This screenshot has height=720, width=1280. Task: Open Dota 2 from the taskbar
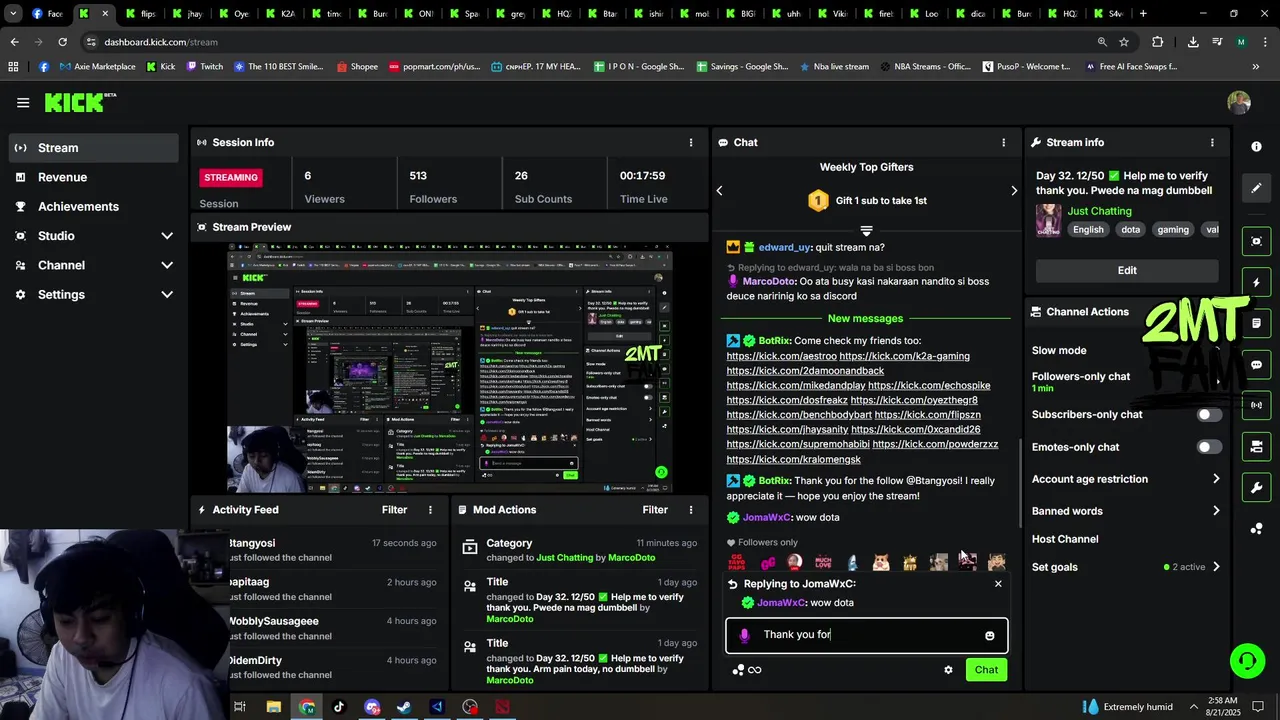502,707
